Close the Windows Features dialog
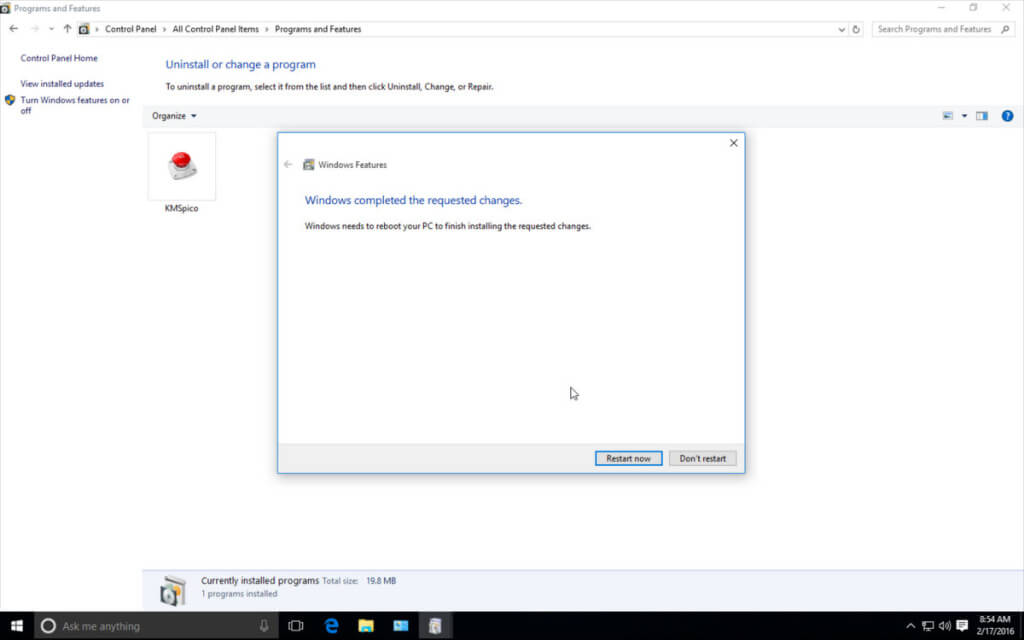 [733, 143]
